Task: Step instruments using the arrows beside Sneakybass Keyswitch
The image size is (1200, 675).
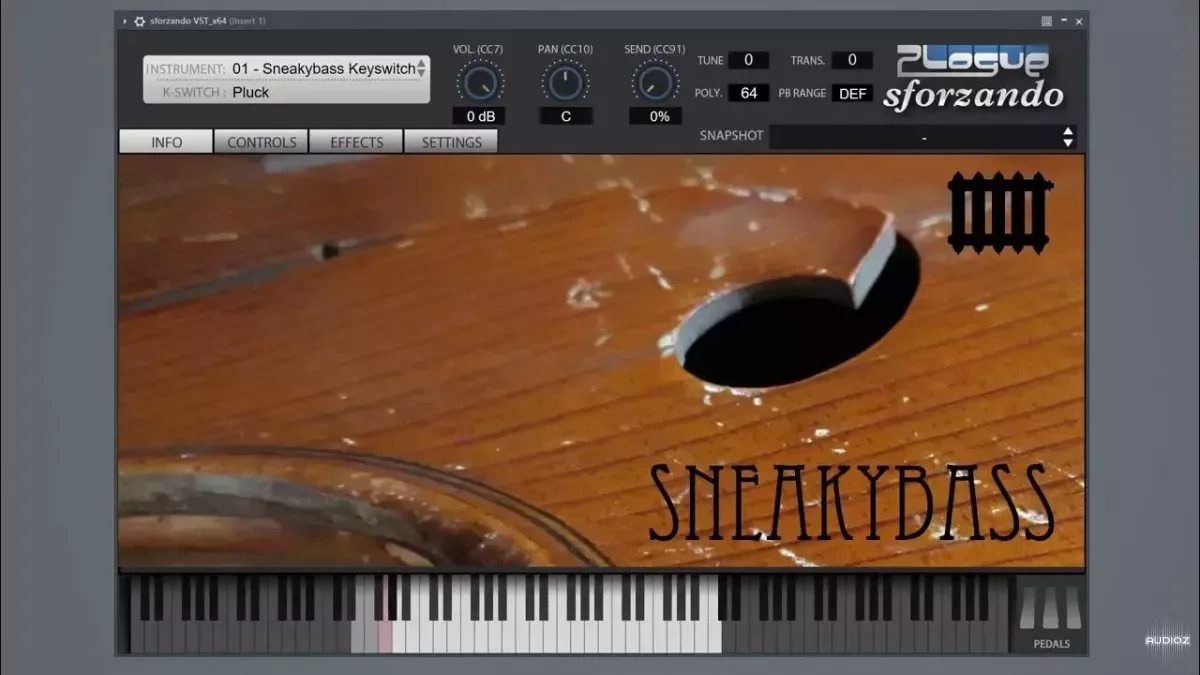Action: [421, 68]
